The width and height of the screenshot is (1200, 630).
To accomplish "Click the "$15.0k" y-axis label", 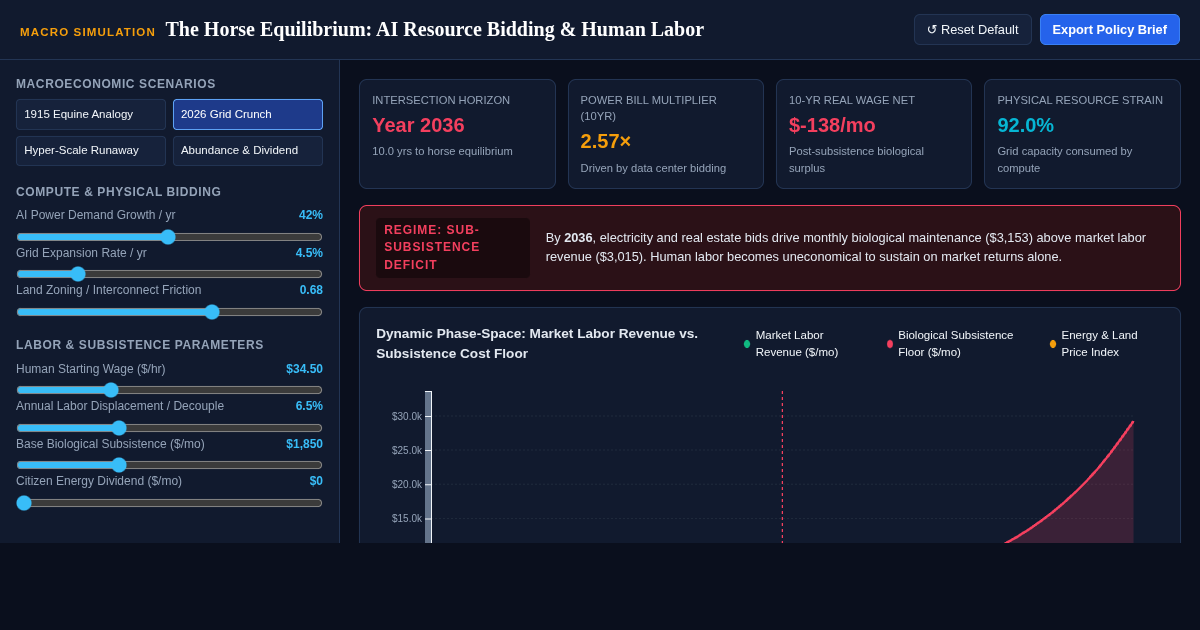I will [x=407, y=518].
